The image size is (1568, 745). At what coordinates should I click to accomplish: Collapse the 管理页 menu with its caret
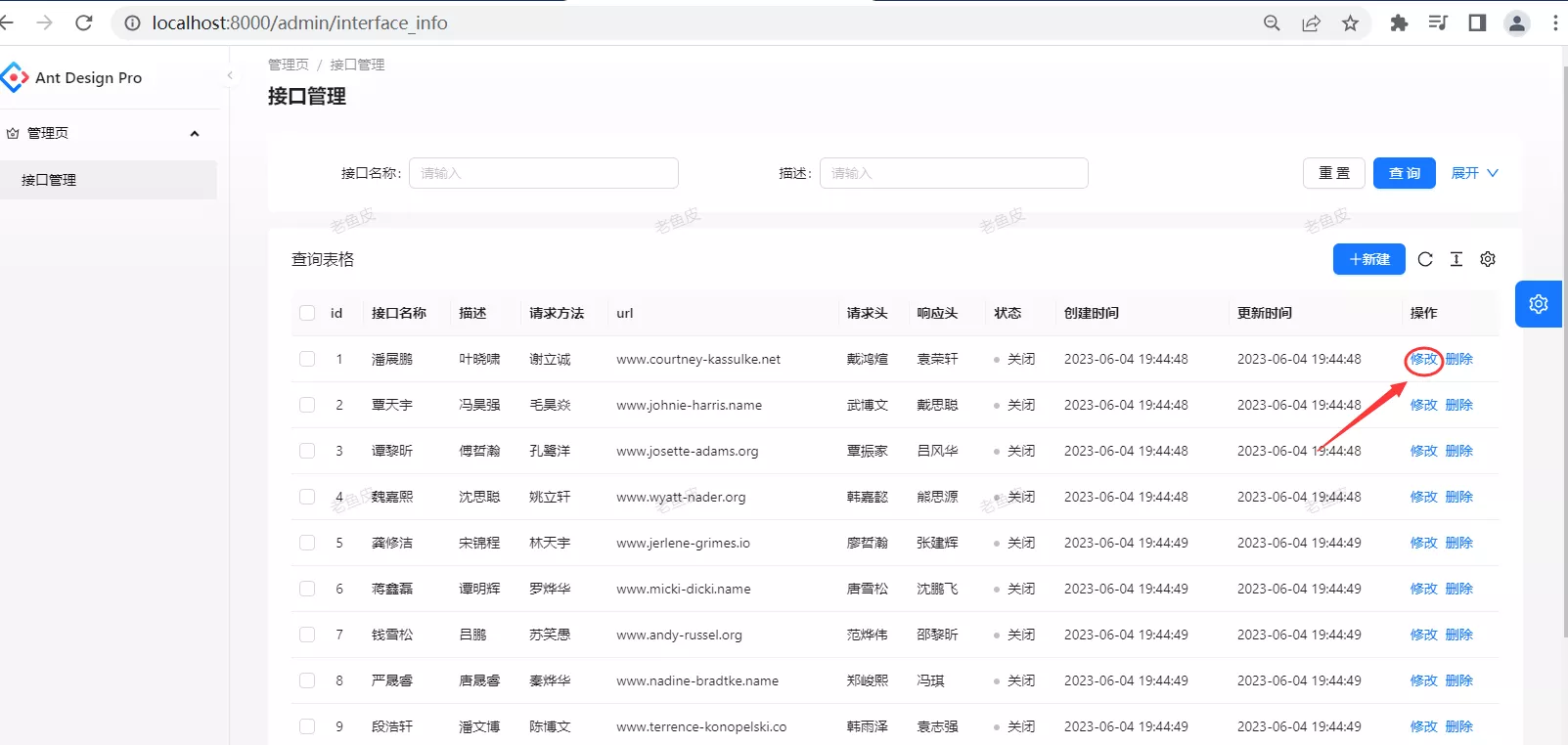tap(195, 133)
